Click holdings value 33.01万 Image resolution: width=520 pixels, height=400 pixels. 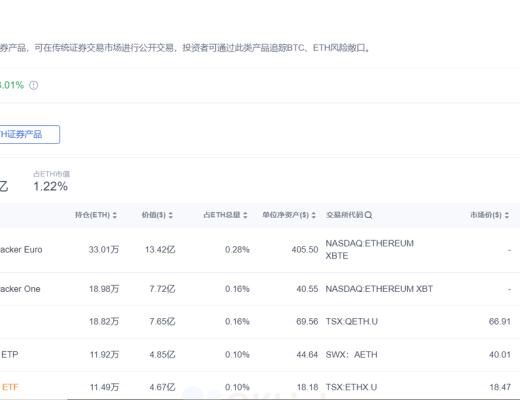point(104,250)
